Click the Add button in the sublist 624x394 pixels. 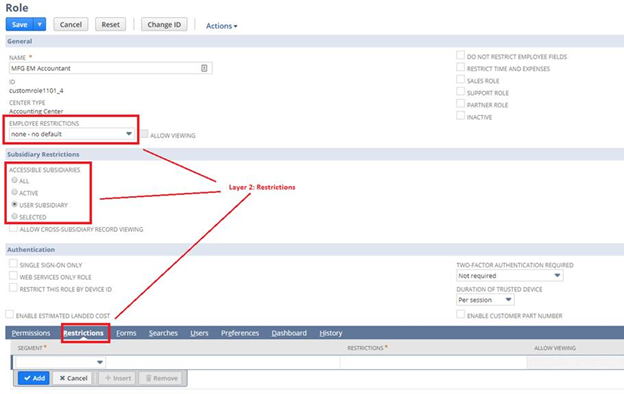coord(34,378)
